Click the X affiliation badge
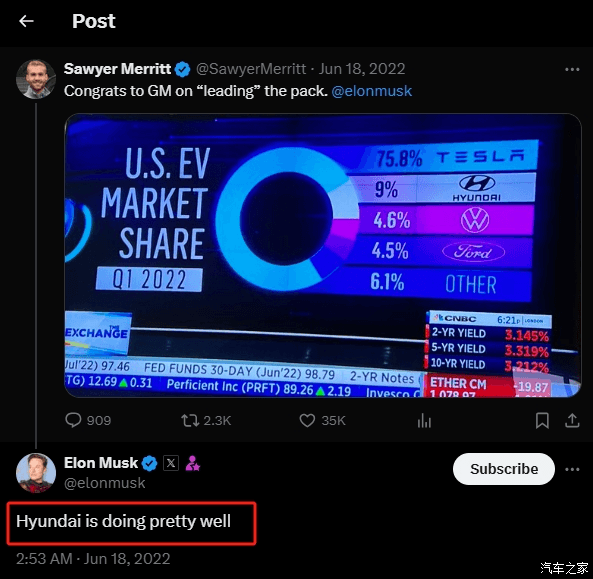Image resolution: width=593 pixels, height=579 pixels. 171,463
